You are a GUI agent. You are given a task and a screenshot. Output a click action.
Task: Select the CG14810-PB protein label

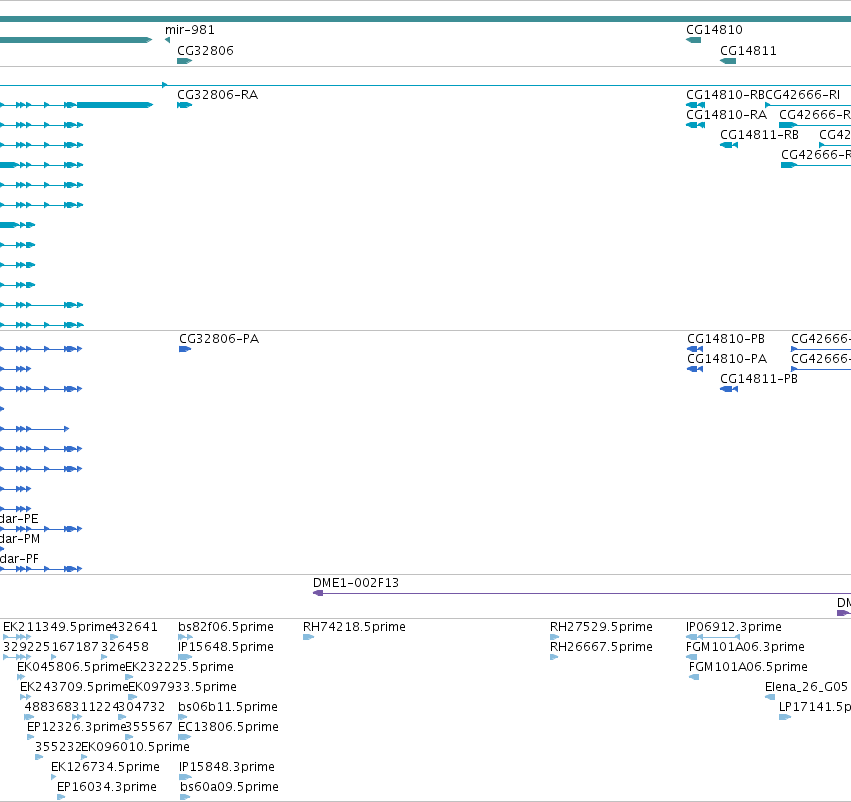[726, 339]
